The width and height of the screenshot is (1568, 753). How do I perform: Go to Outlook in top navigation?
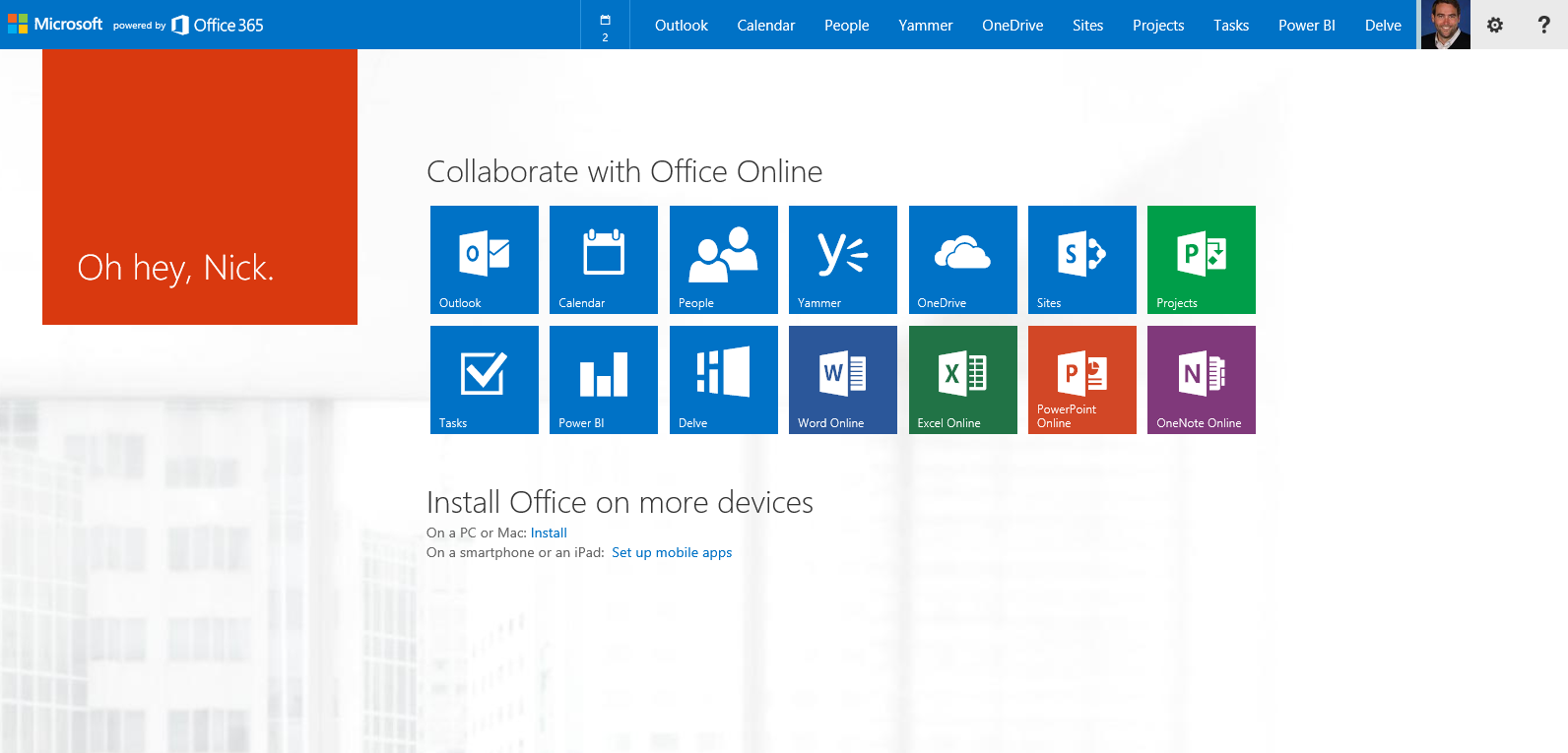tap(682, 25)
